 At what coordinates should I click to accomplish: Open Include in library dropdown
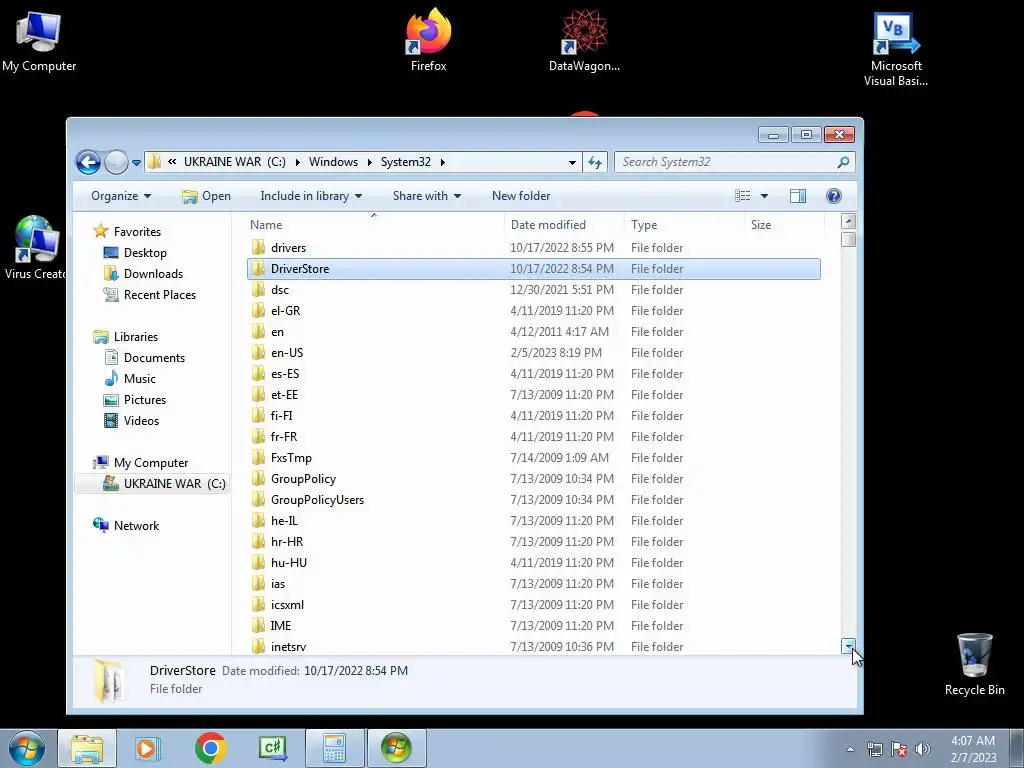[311, 196]
